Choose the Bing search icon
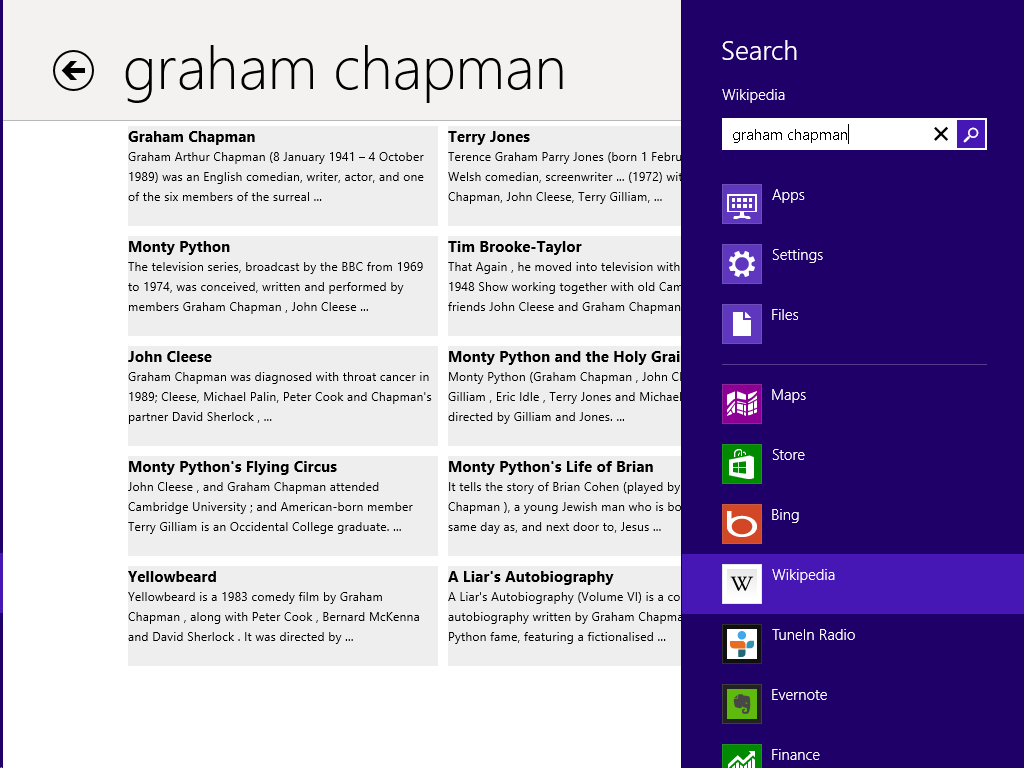The width and height of the screenshot is (1024, 768). [741, 524]
